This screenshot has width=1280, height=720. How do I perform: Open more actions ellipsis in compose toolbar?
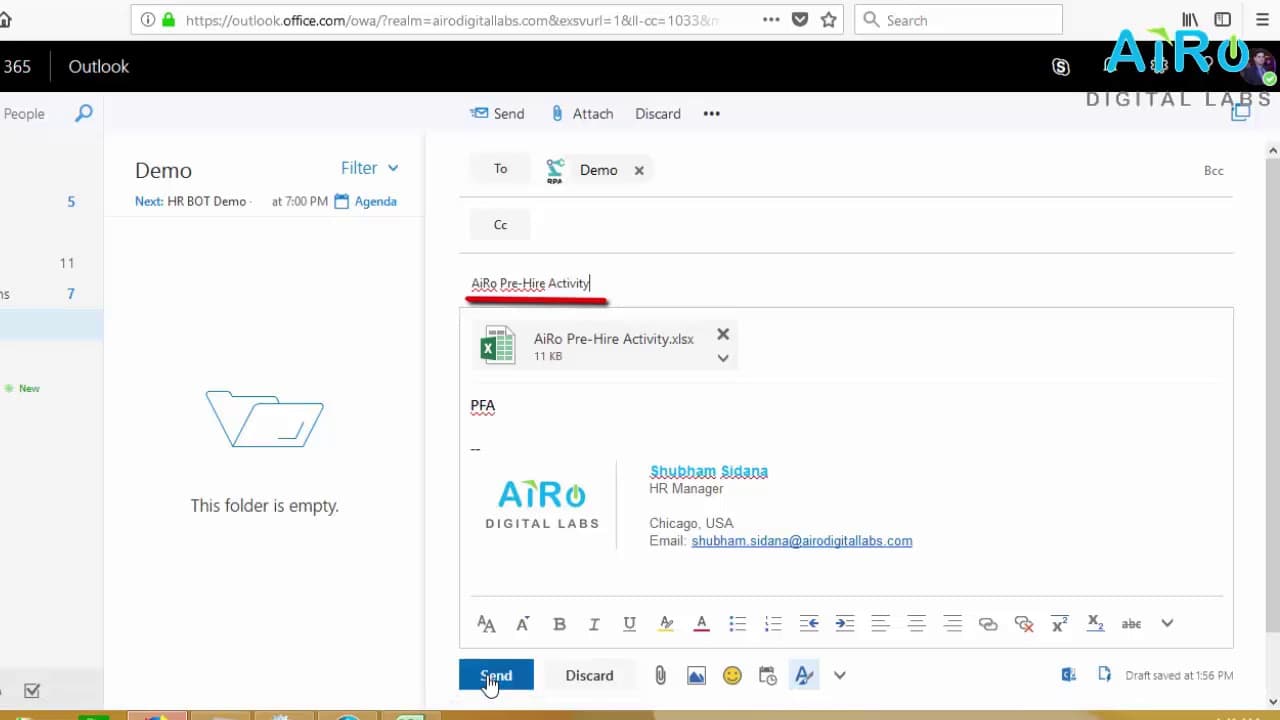click(711, 114)
